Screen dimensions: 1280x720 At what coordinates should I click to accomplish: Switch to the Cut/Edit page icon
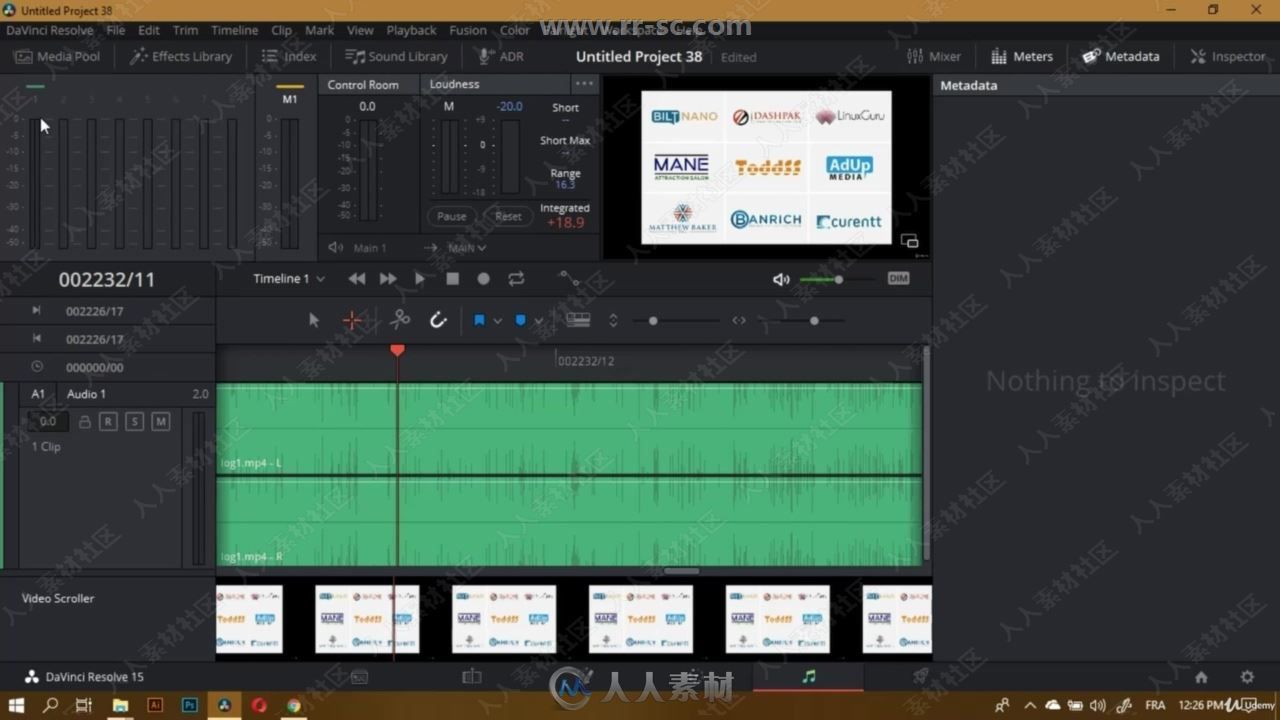point(472,677)
